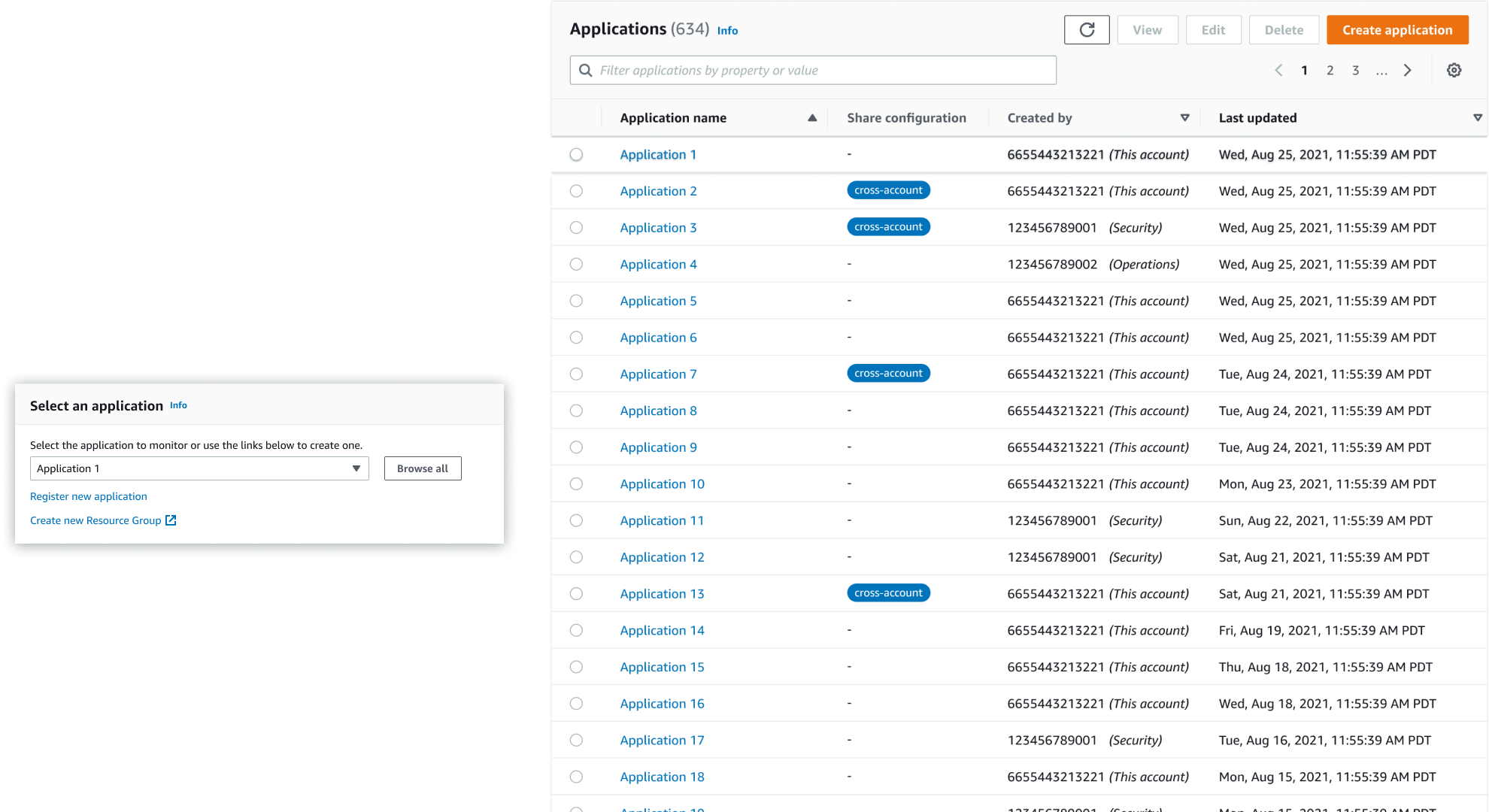Open Application 11 details link

(x=662, y=520)
